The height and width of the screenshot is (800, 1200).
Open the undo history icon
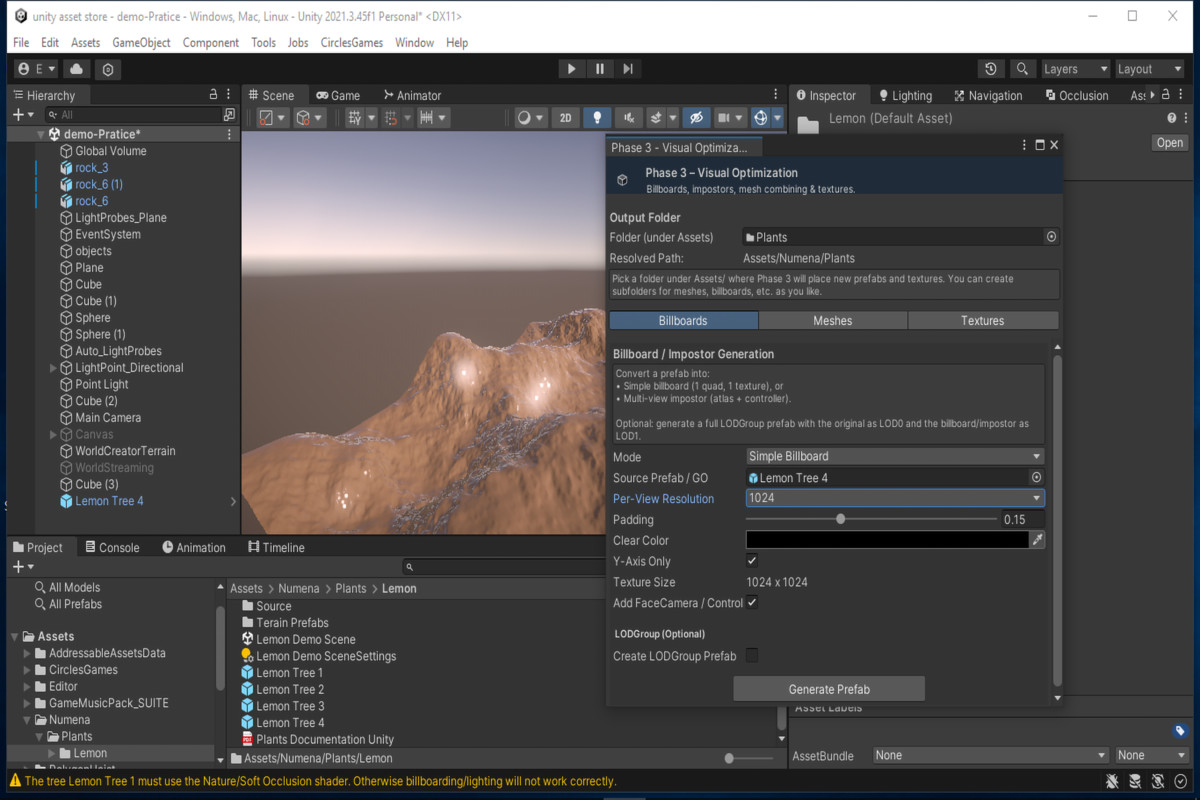pyautogui.click(x=990, y=69)
